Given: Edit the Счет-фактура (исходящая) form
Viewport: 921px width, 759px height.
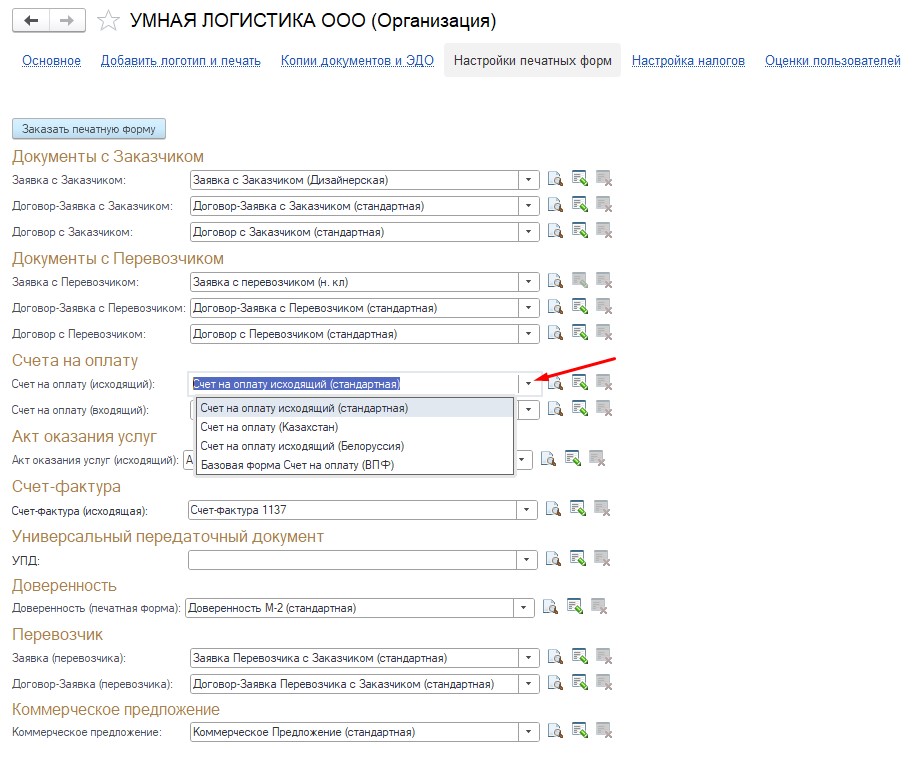Looking at the screenshot, I should click(x=577, y=509).
